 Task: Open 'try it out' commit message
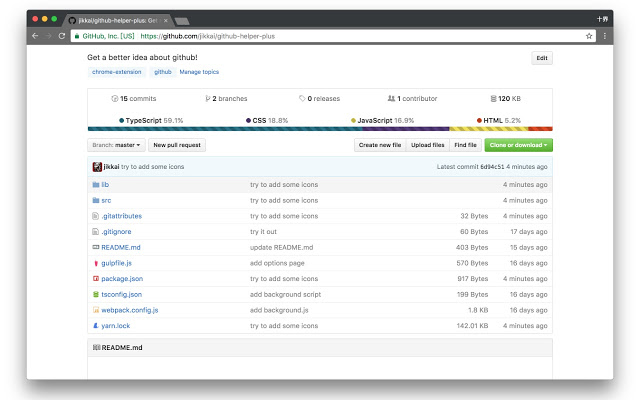point(263,231)
